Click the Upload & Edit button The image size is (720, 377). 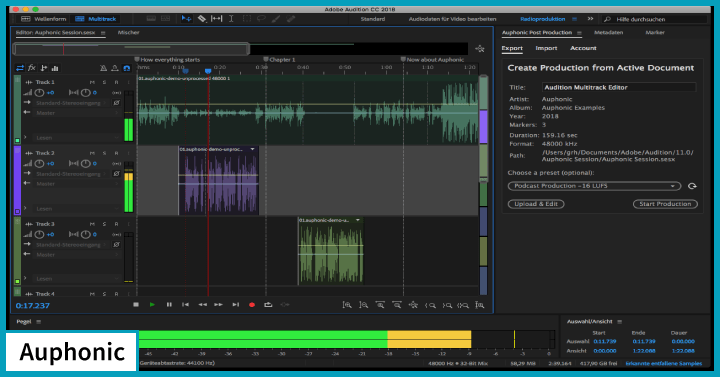coord(536,204)
